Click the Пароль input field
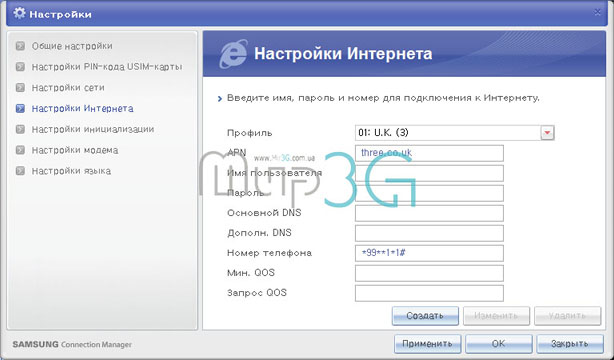Viewport: 614px width, 360px height. click(429, 193)
